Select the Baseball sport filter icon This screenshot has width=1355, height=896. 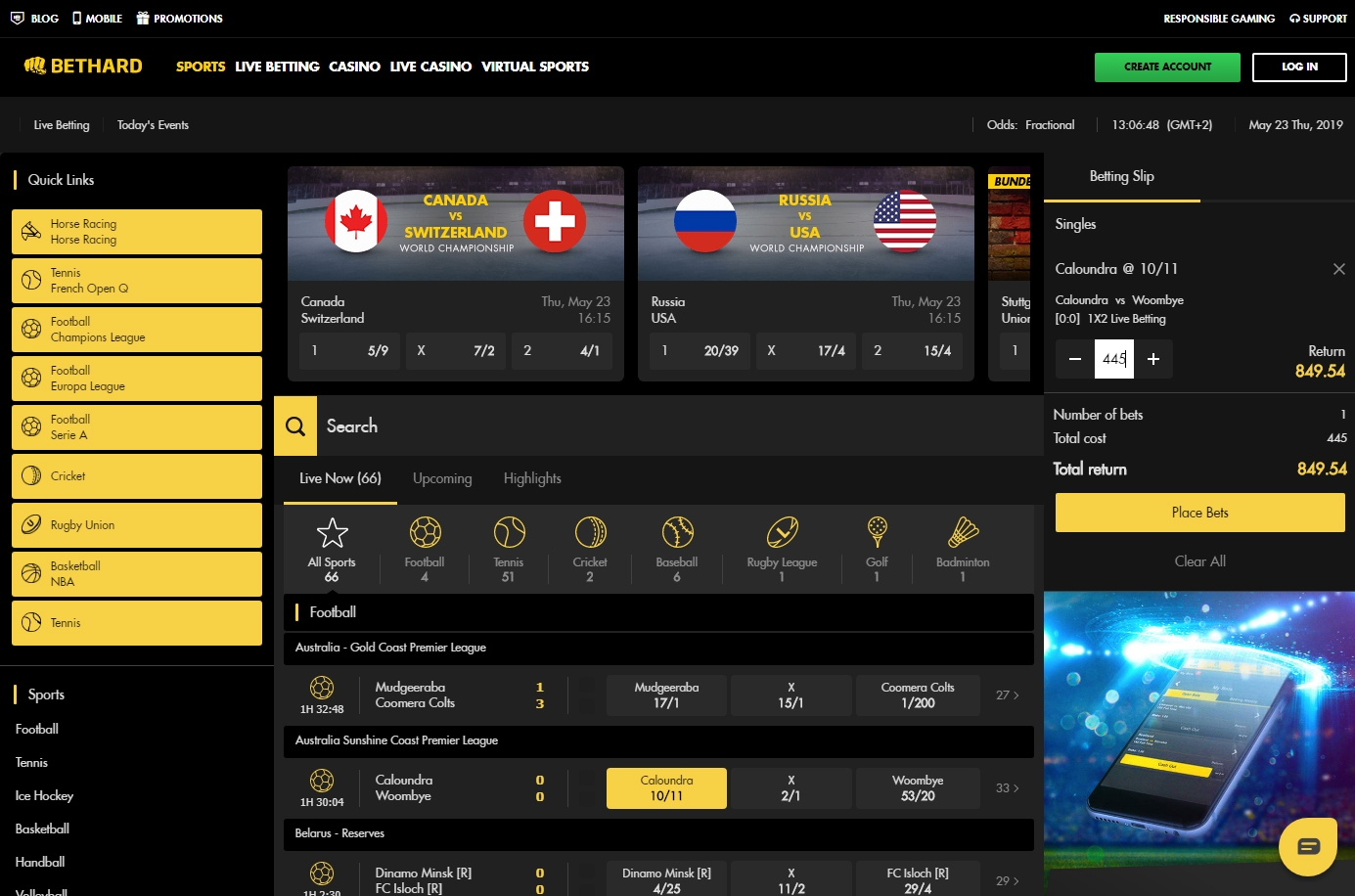[x=677, y=533]
